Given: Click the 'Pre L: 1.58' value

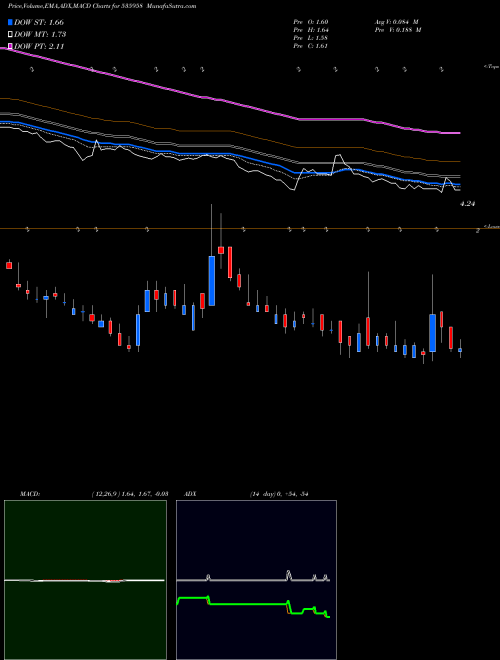Looking at the screenshot, I should pos(311,38).
